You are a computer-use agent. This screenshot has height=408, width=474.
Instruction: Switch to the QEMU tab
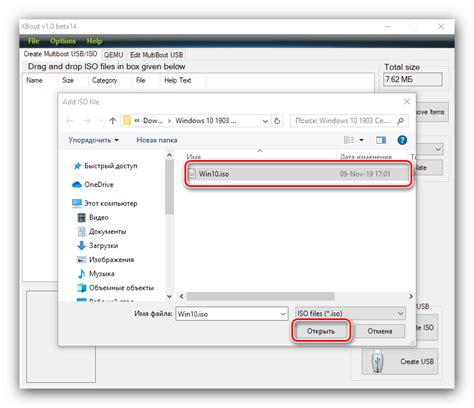coord(113,55)
